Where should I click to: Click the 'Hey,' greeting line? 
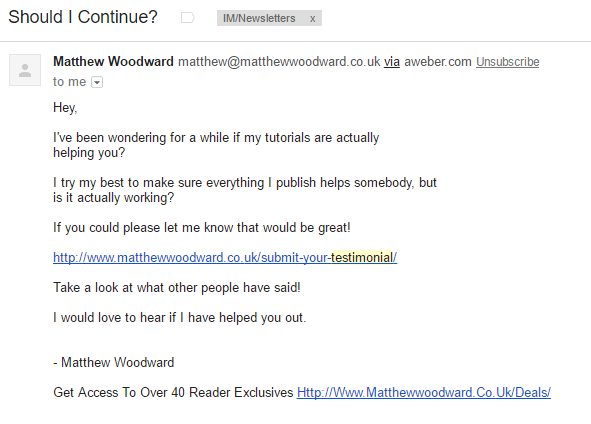[65, 108]
